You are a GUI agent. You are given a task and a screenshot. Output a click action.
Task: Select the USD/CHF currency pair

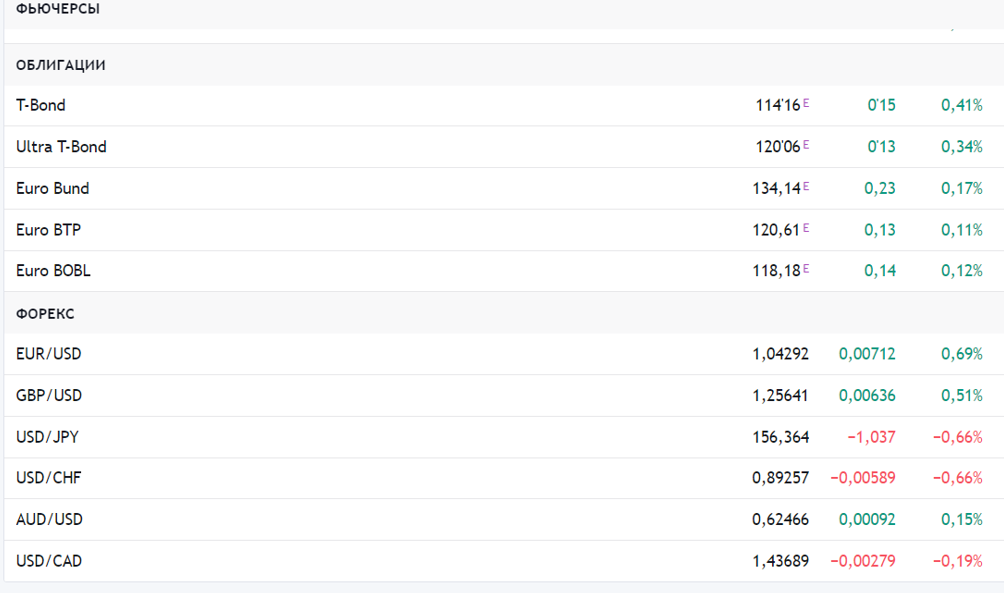click(x=49, y=478)
